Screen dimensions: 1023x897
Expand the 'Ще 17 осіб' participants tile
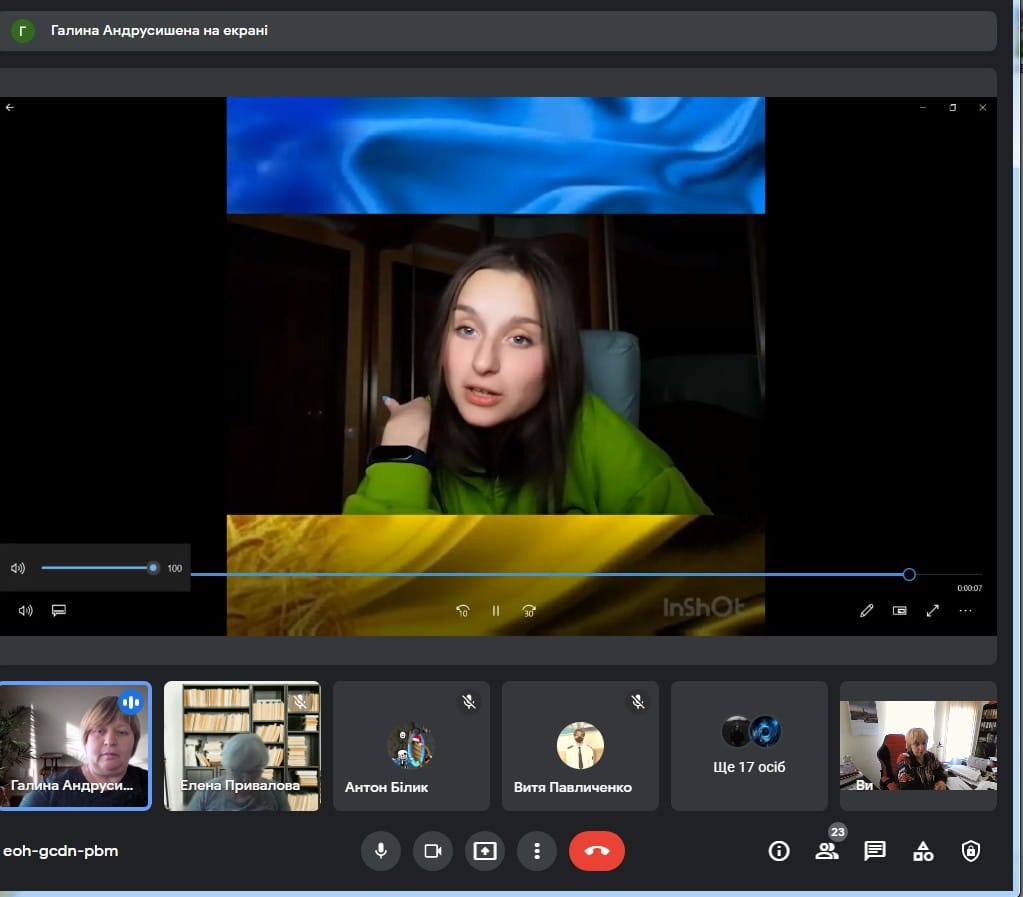(749, 746)
